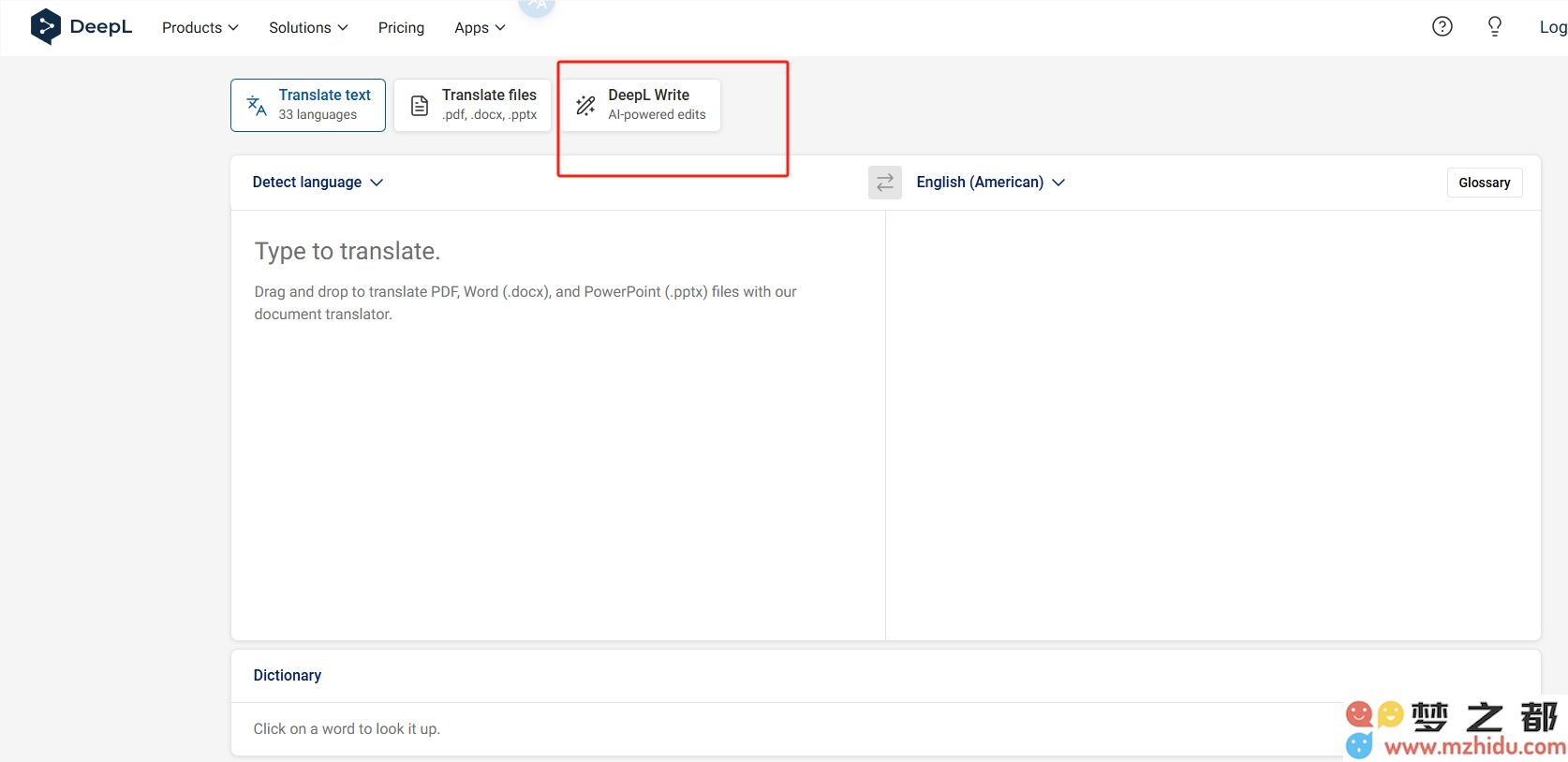Click the document icon on Translate files
Viewport: 1568px width, 762px height.
point(420,105)
